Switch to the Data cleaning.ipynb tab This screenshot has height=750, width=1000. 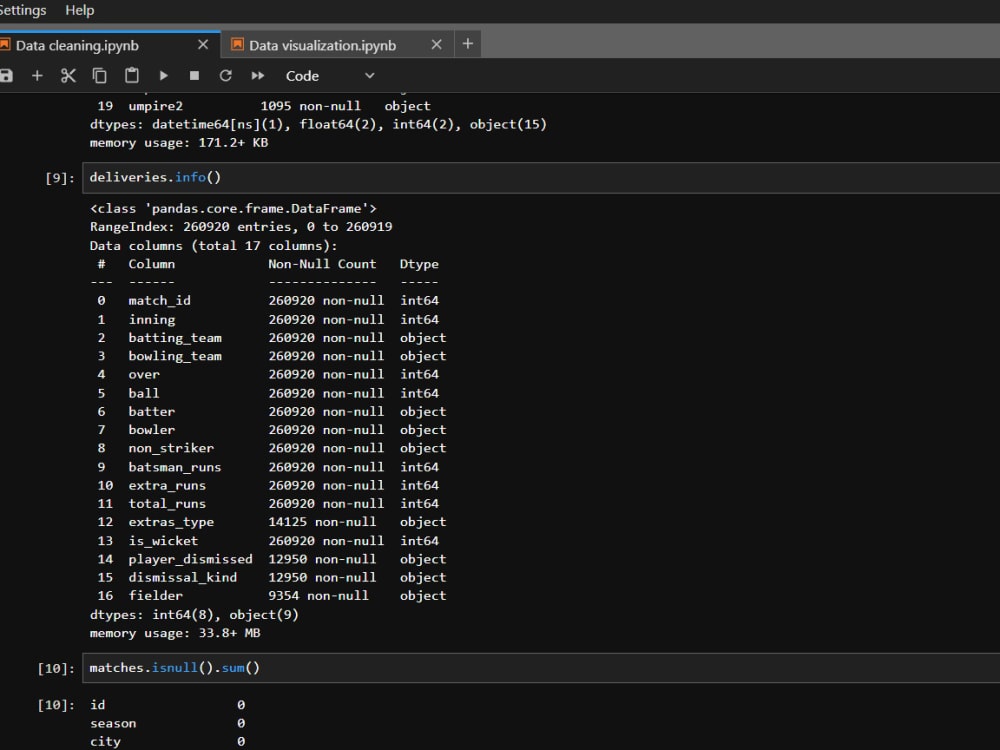click(77, 45)
